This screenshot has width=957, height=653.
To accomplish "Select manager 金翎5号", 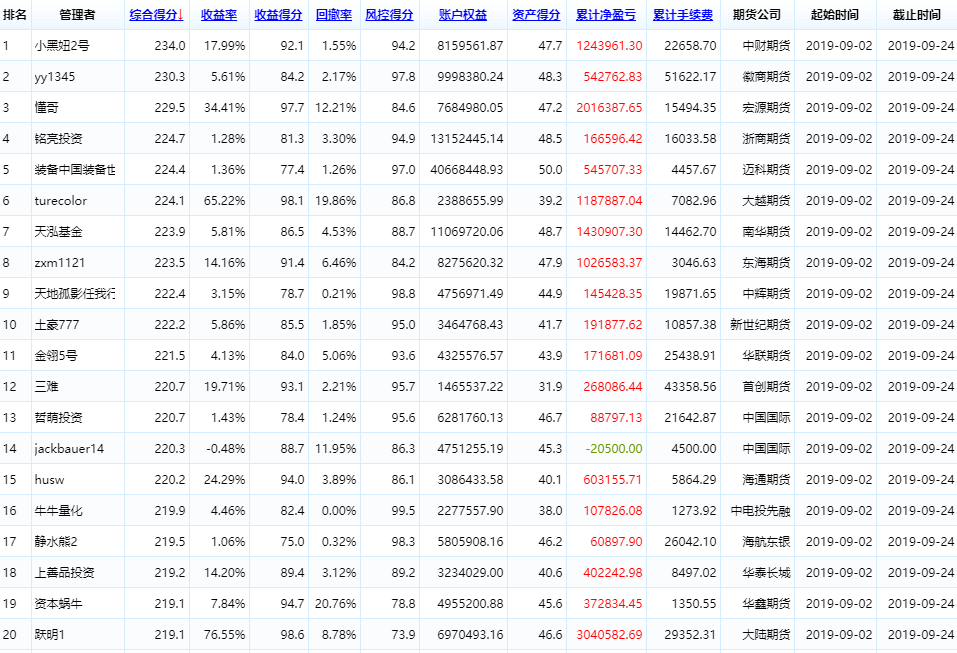I will tap(56, 356).
